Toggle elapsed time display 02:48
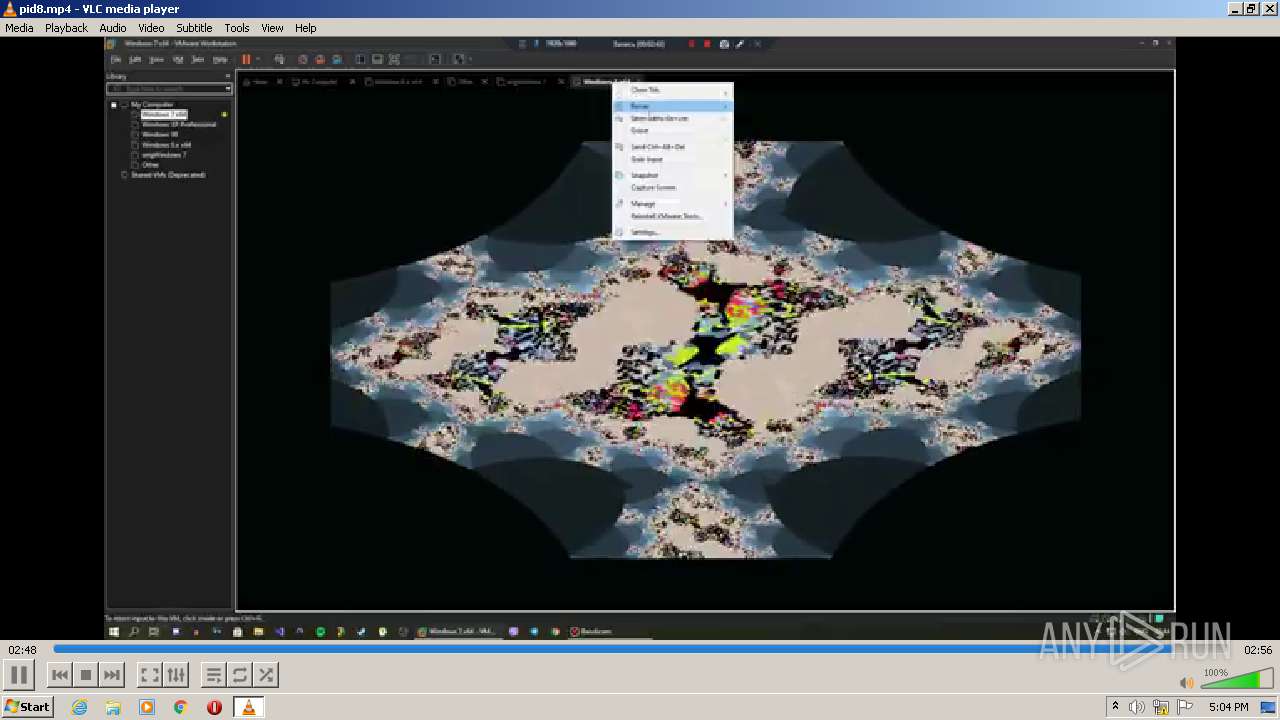The image size is (1280, 720). (22, 650)
